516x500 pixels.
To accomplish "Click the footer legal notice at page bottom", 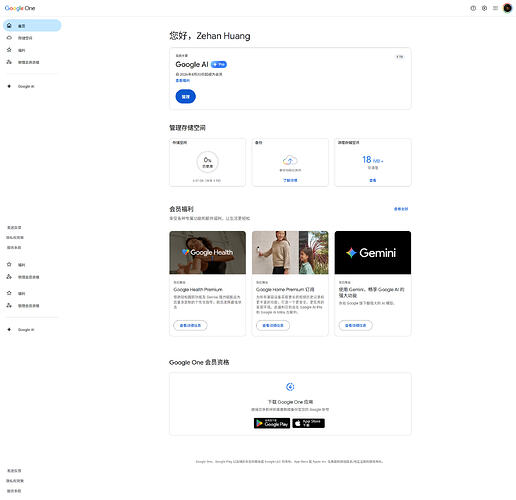I will tap(290, 462).
